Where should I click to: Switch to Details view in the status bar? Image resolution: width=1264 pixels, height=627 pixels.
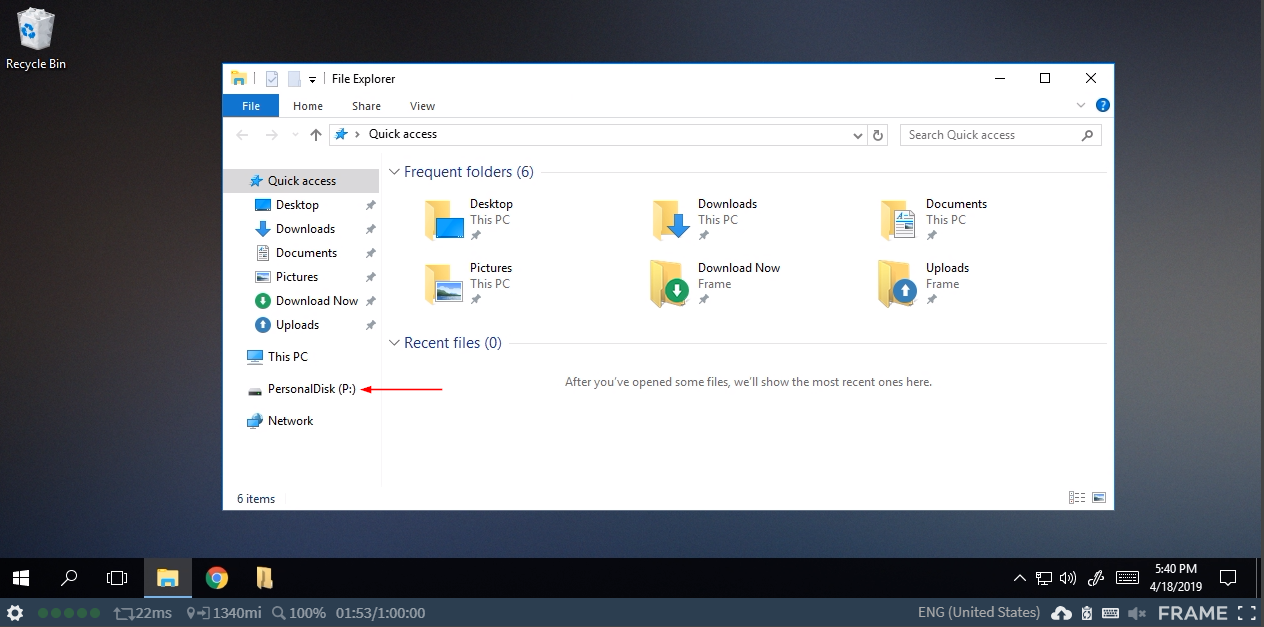click(x=1077, y=497)
